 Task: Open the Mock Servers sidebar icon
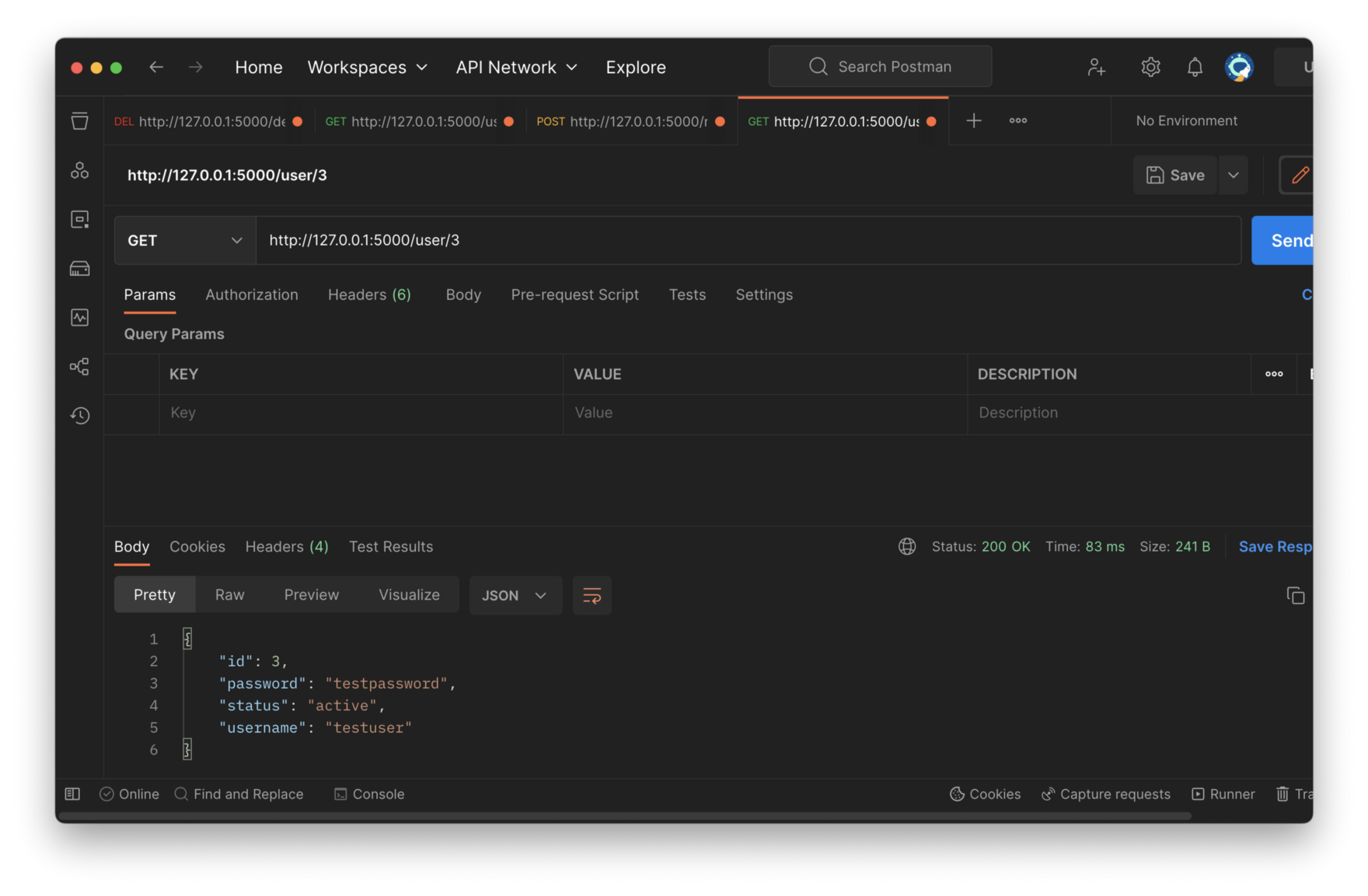point(79,269)
